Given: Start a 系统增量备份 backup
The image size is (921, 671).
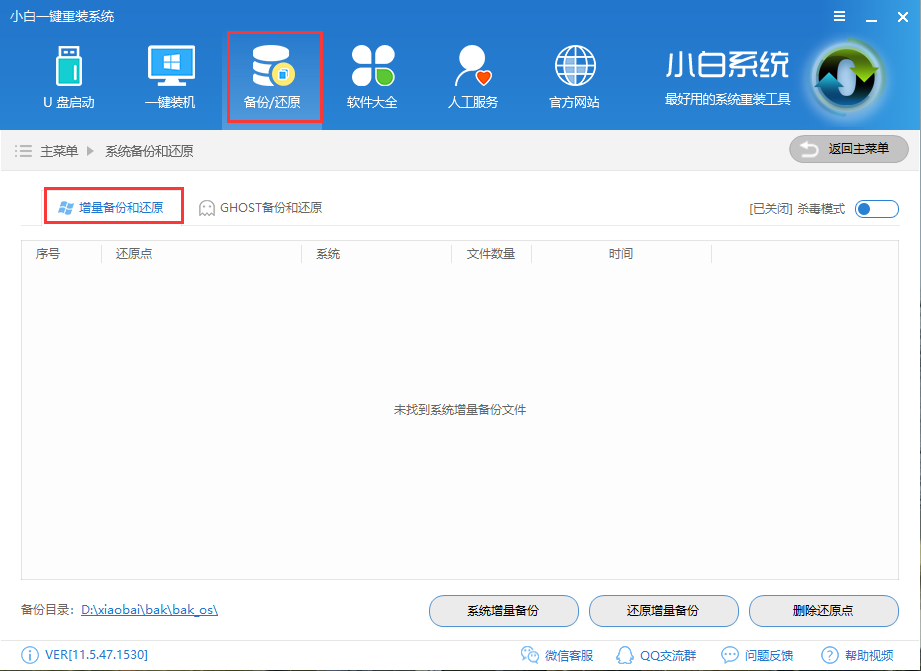Looking at the screenshot, I should pyautogui.click(x=503, y=611).
